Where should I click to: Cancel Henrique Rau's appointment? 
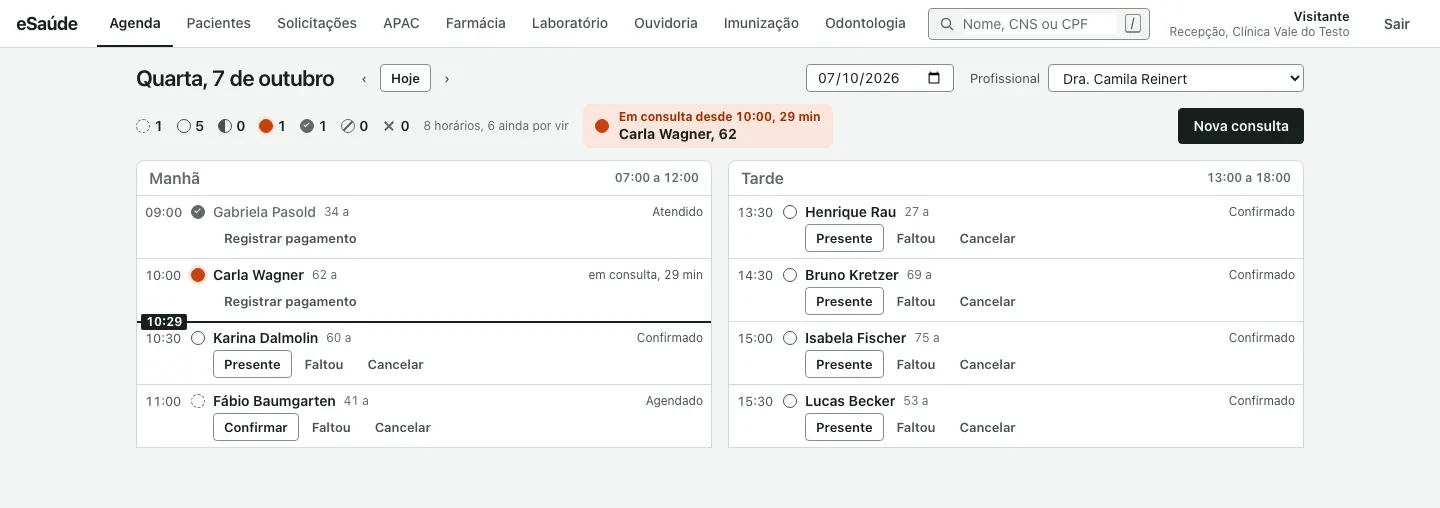[x=988, y=239]
